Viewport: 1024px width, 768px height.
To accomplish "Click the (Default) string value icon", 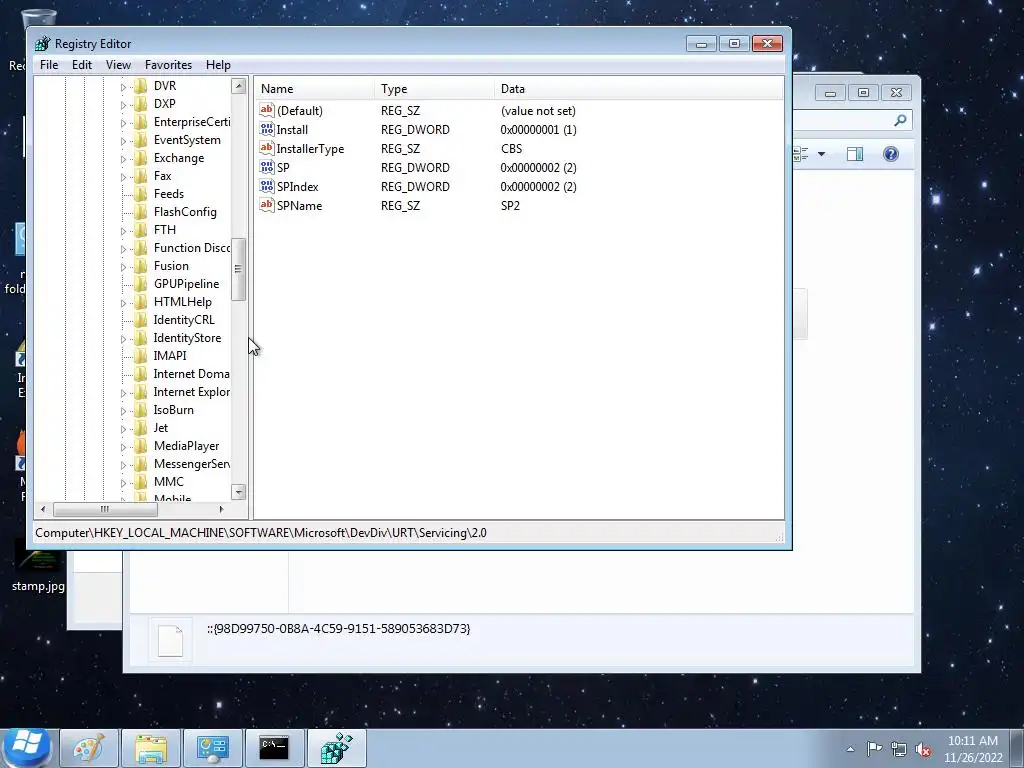I will pyautogui.click(x=266, y=110).
